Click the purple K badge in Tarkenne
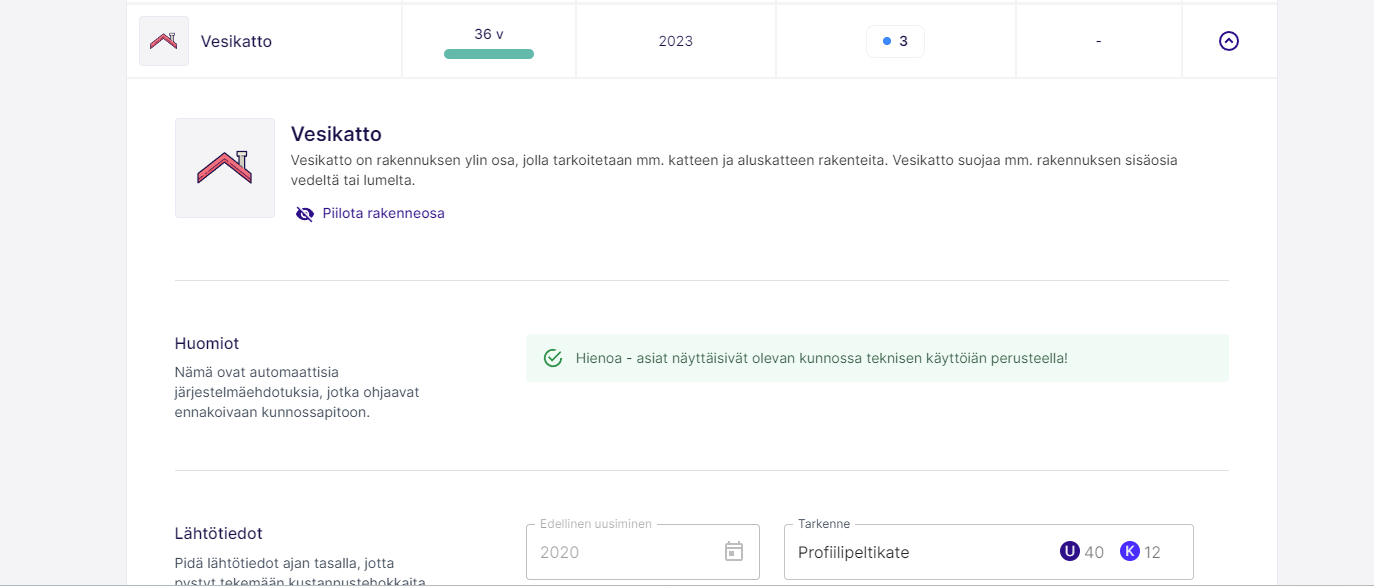 pos(1130,552)
